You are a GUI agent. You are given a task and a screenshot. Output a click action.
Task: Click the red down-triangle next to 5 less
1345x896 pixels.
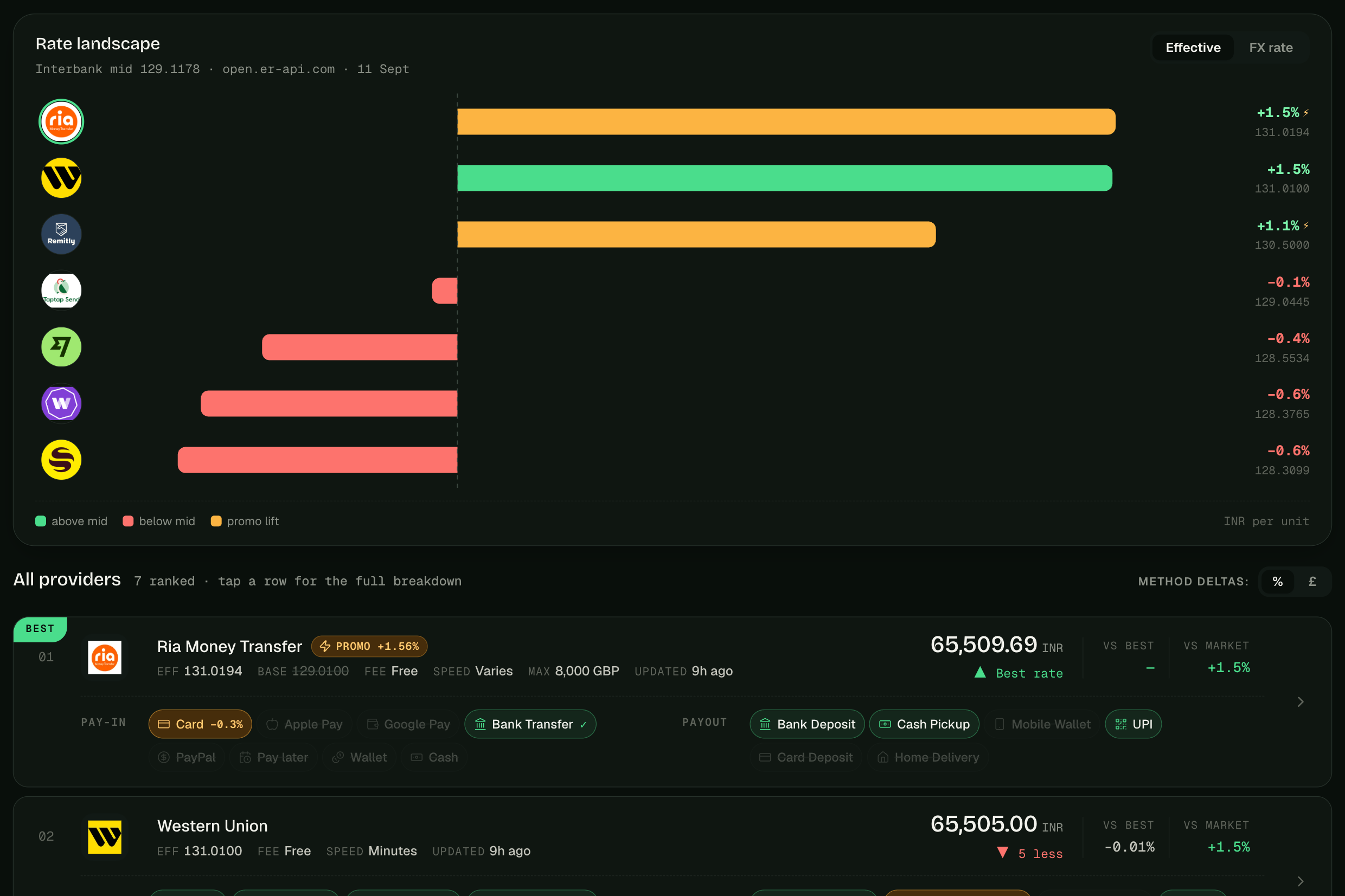coord(1003,853)
